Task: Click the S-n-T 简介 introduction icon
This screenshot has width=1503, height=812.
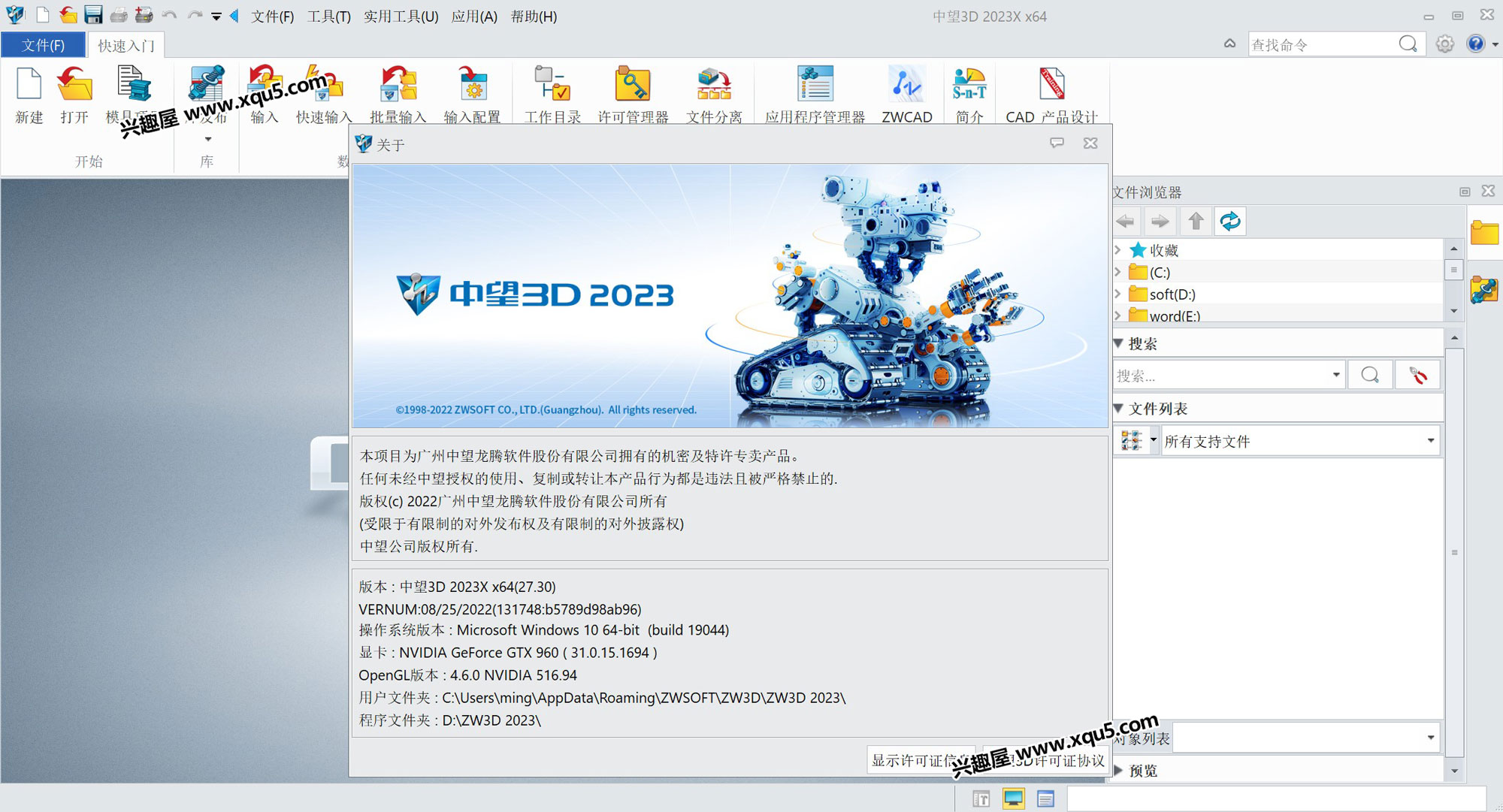Action: pyautogui.click(x=969, y=95)
